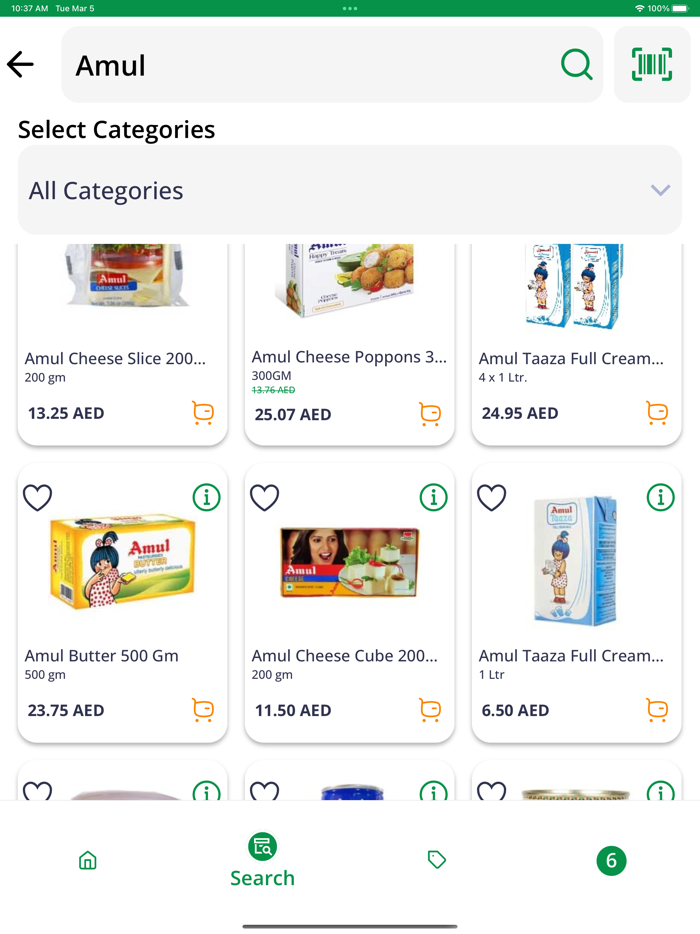View info for Amul Taaza Full Cream 1 Ltr
Viewport: 700px width, 934px height.
point(660,497)
